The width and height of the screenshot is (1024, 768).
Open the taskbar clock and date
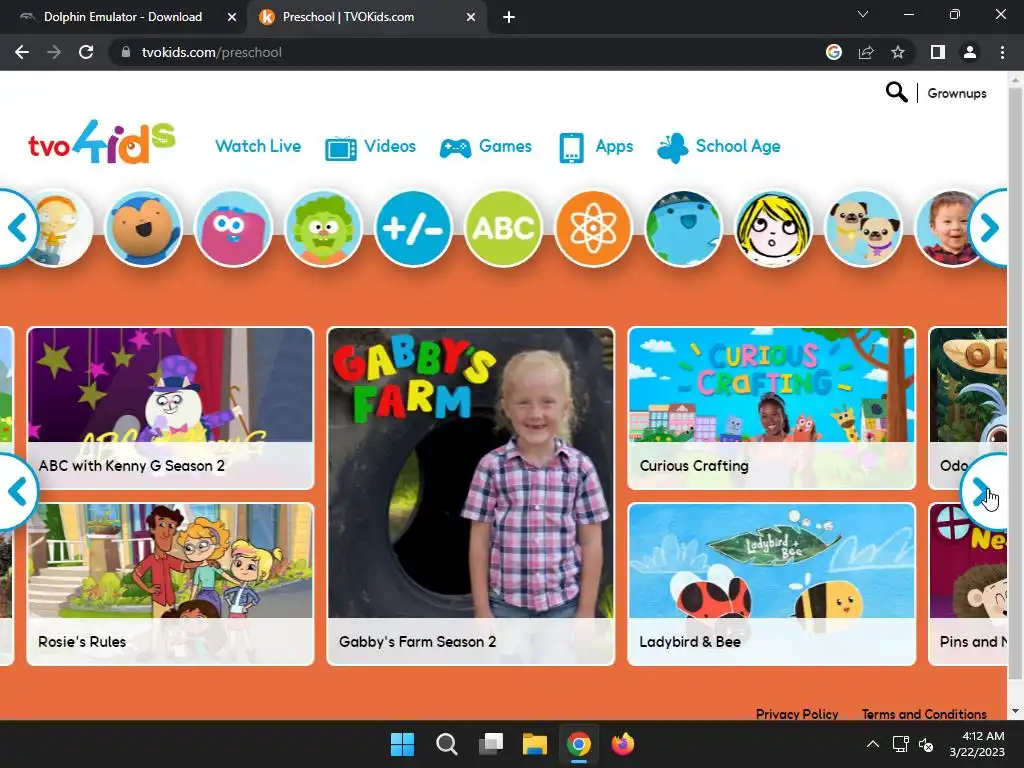pyautogui.click(x=977, y=744)
